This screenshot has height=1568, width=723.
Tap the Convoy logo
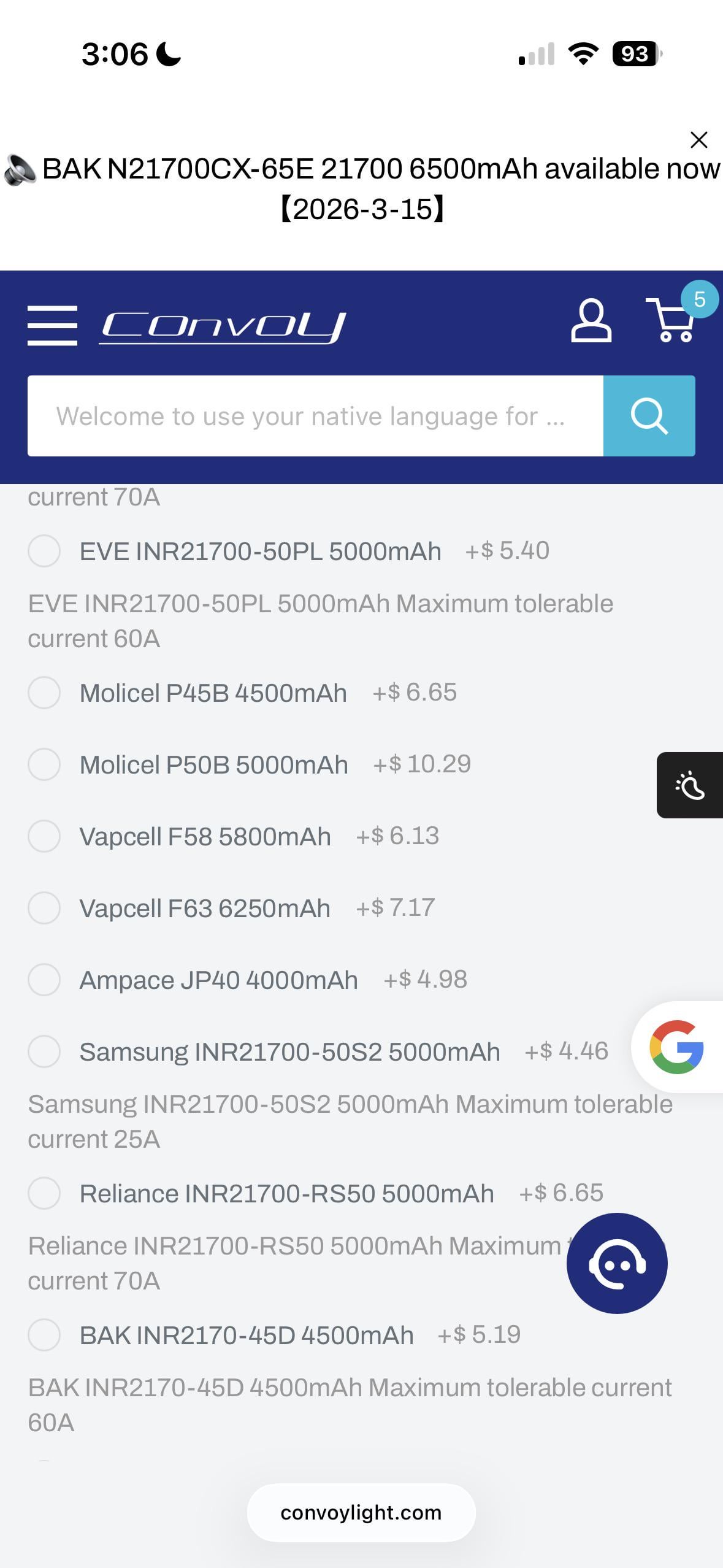(x=223, y=326)
